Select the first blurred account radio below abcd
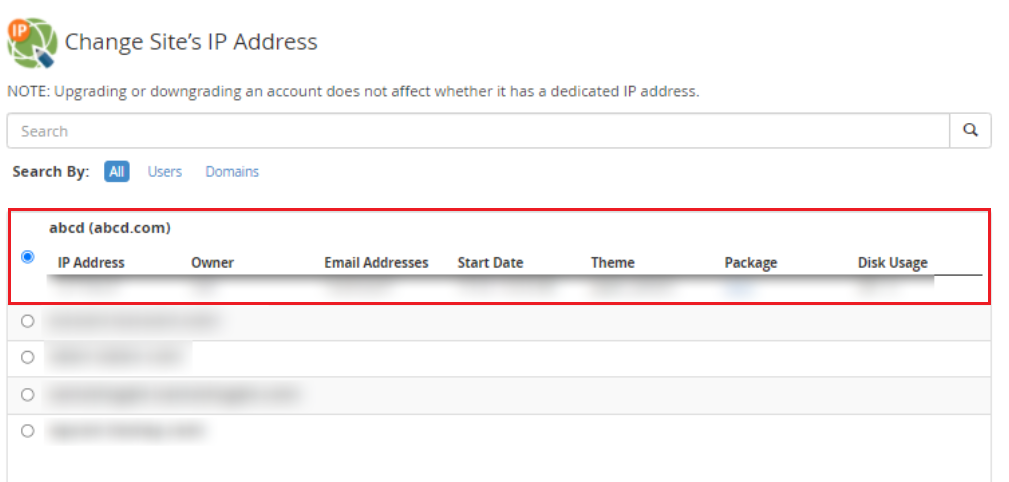This screenshot has width=1009, height=482. click(x=28, y=320)
